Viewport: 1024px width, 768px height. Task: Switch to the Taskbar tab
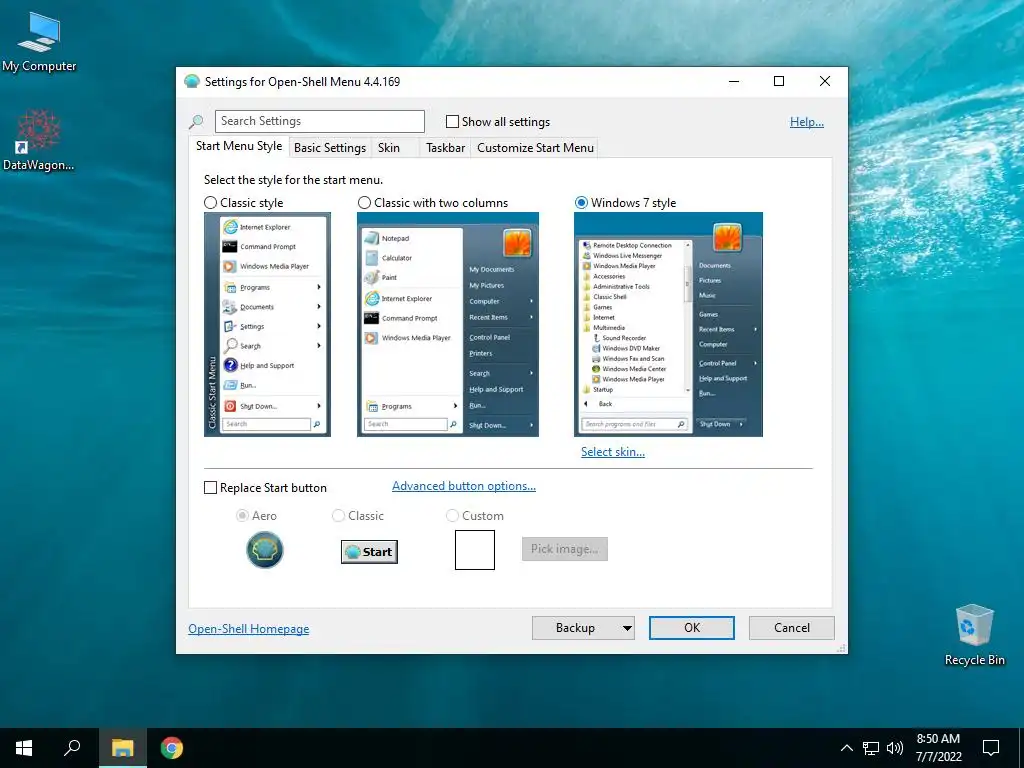pyautogui.click(x=445, y=148)
